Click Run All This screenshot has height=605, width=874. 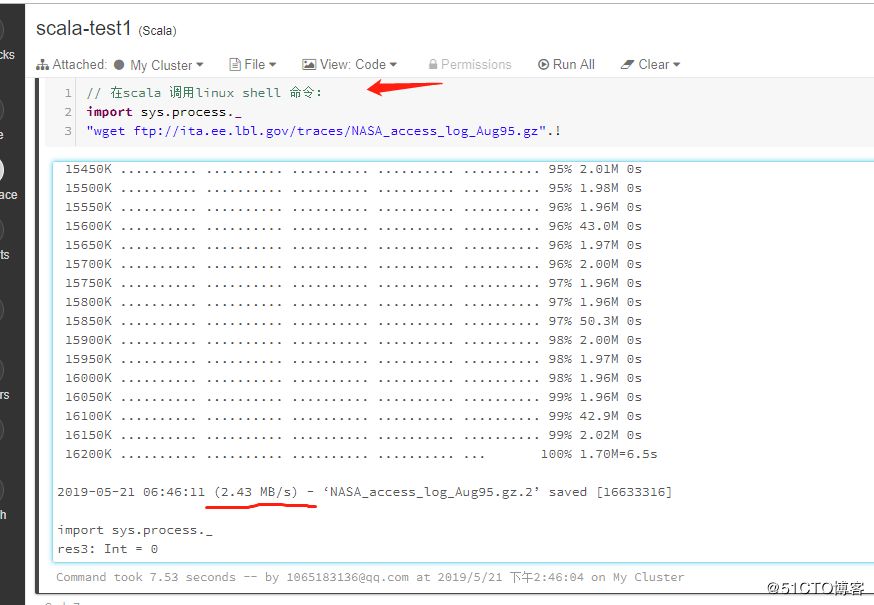point(566,65)
